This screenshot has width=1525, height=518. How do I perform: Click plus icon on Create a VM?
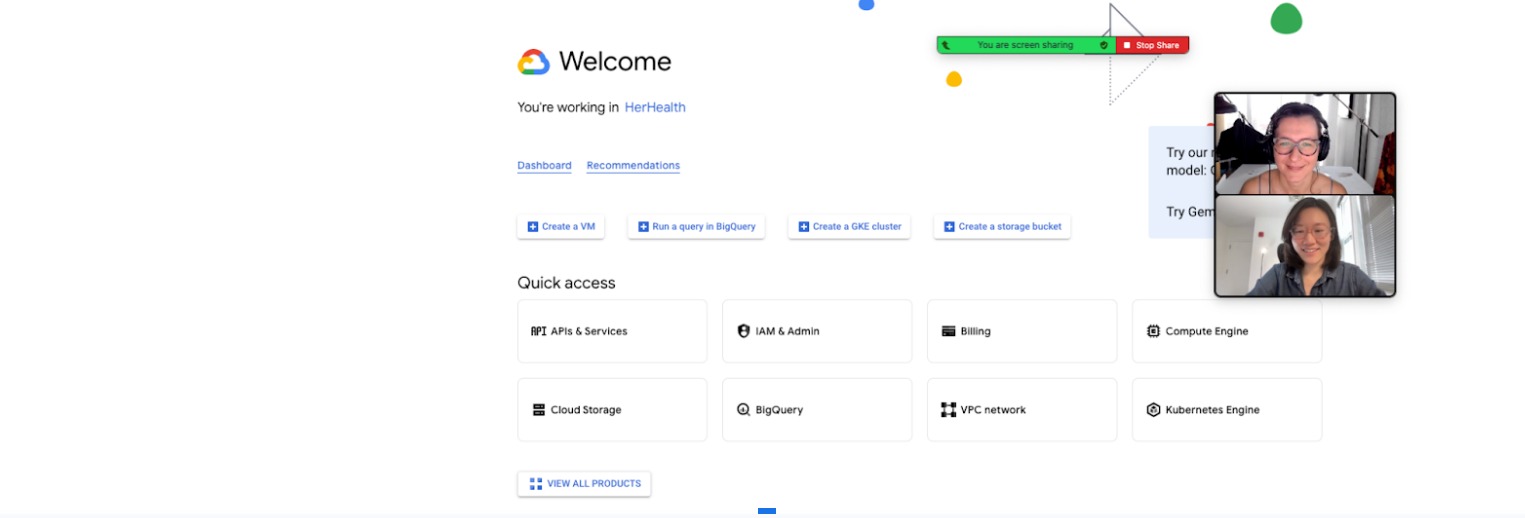[533, 227]
